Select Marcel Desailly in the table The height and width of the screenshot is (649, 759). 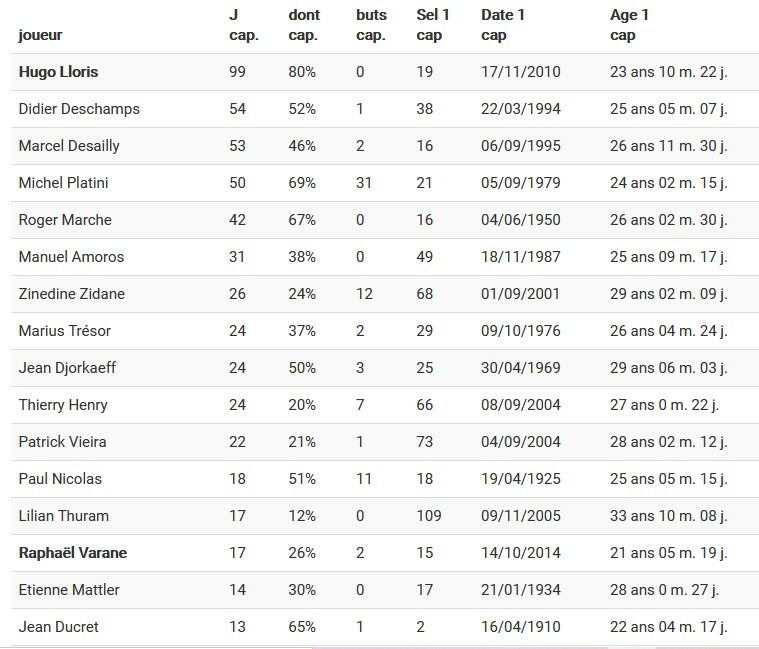[x=69, y=146]
